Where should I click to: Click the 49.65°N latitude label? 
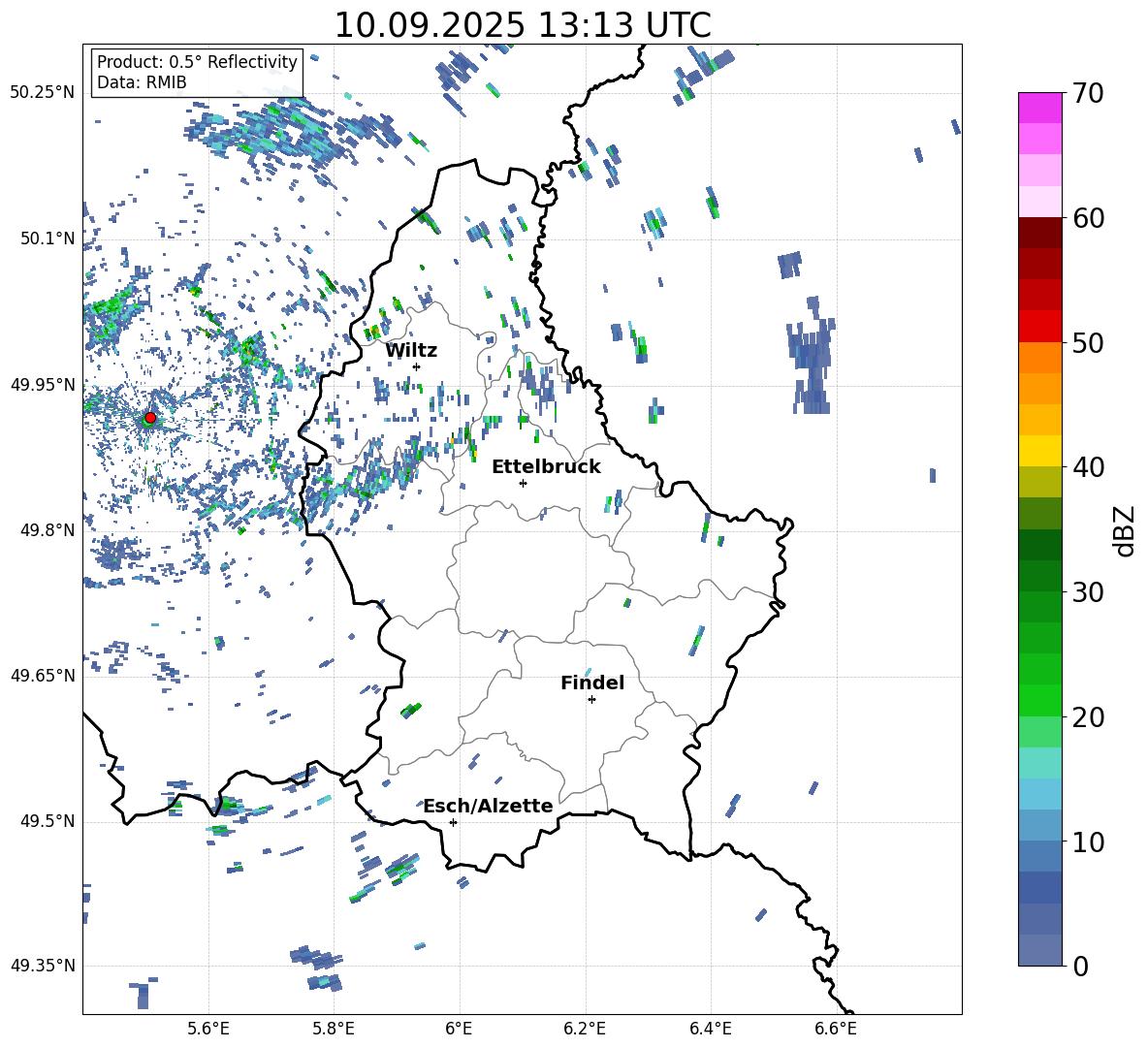[x=43, y=676]
